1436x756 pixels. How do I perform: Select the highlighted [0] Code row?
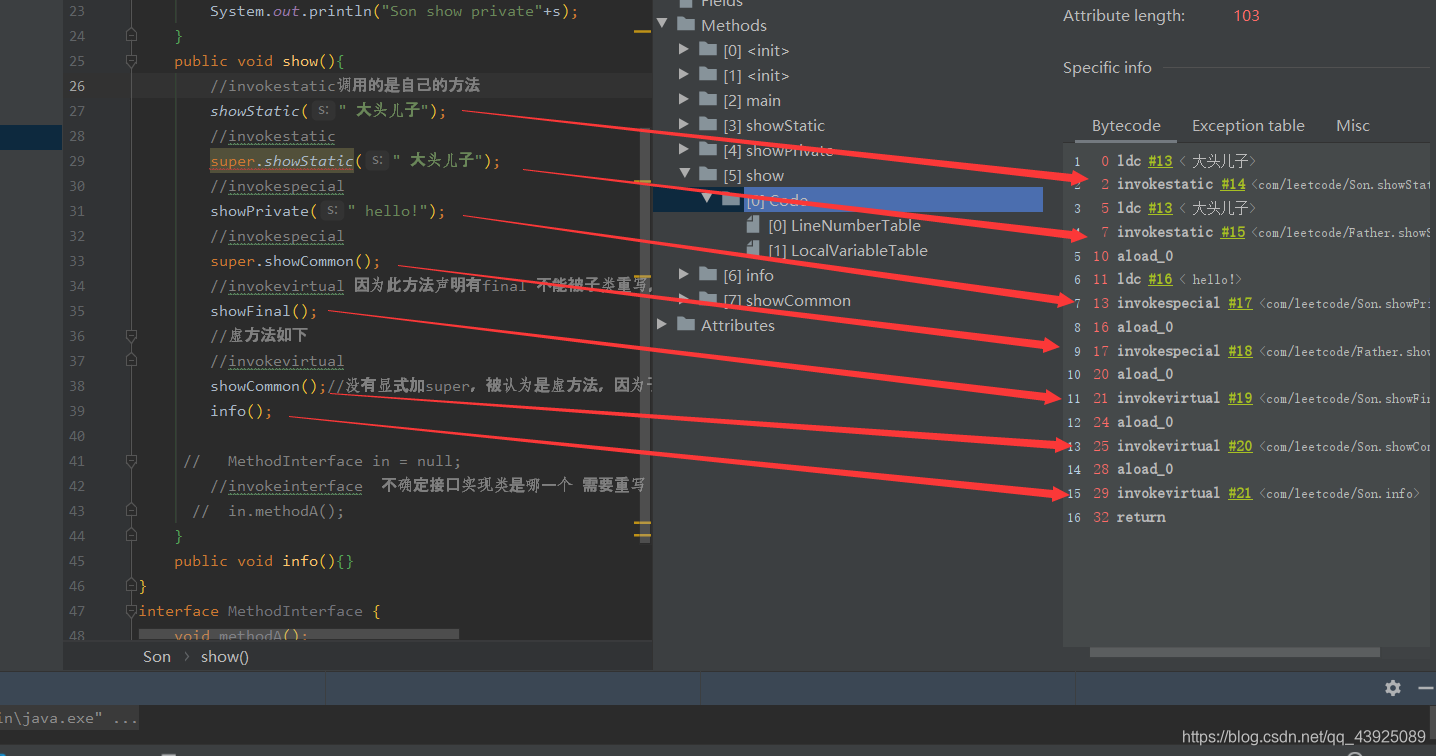coord(848,200)
